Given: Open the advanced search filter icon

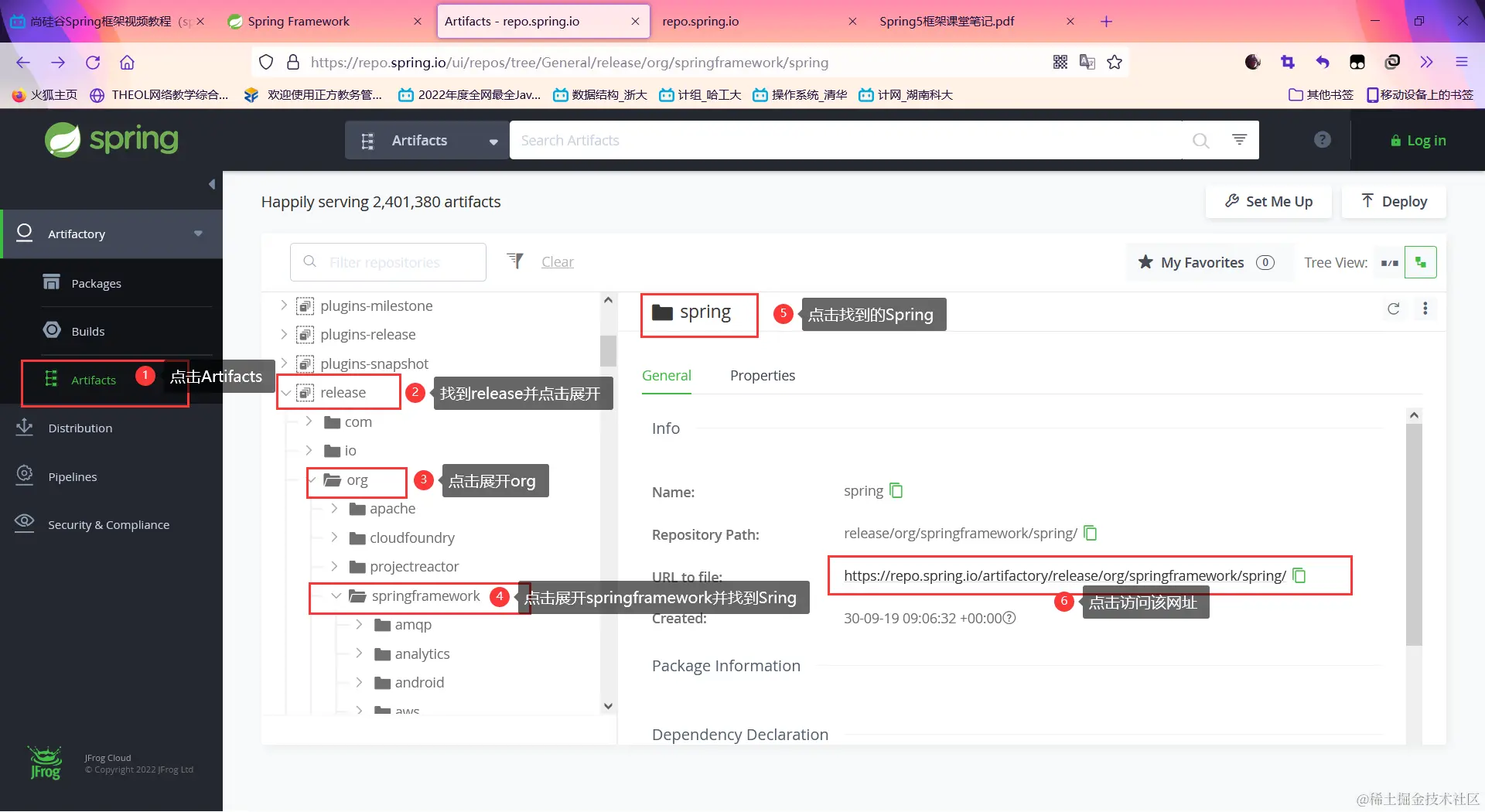Looking at the screenshot, I should click(1239, 140).
